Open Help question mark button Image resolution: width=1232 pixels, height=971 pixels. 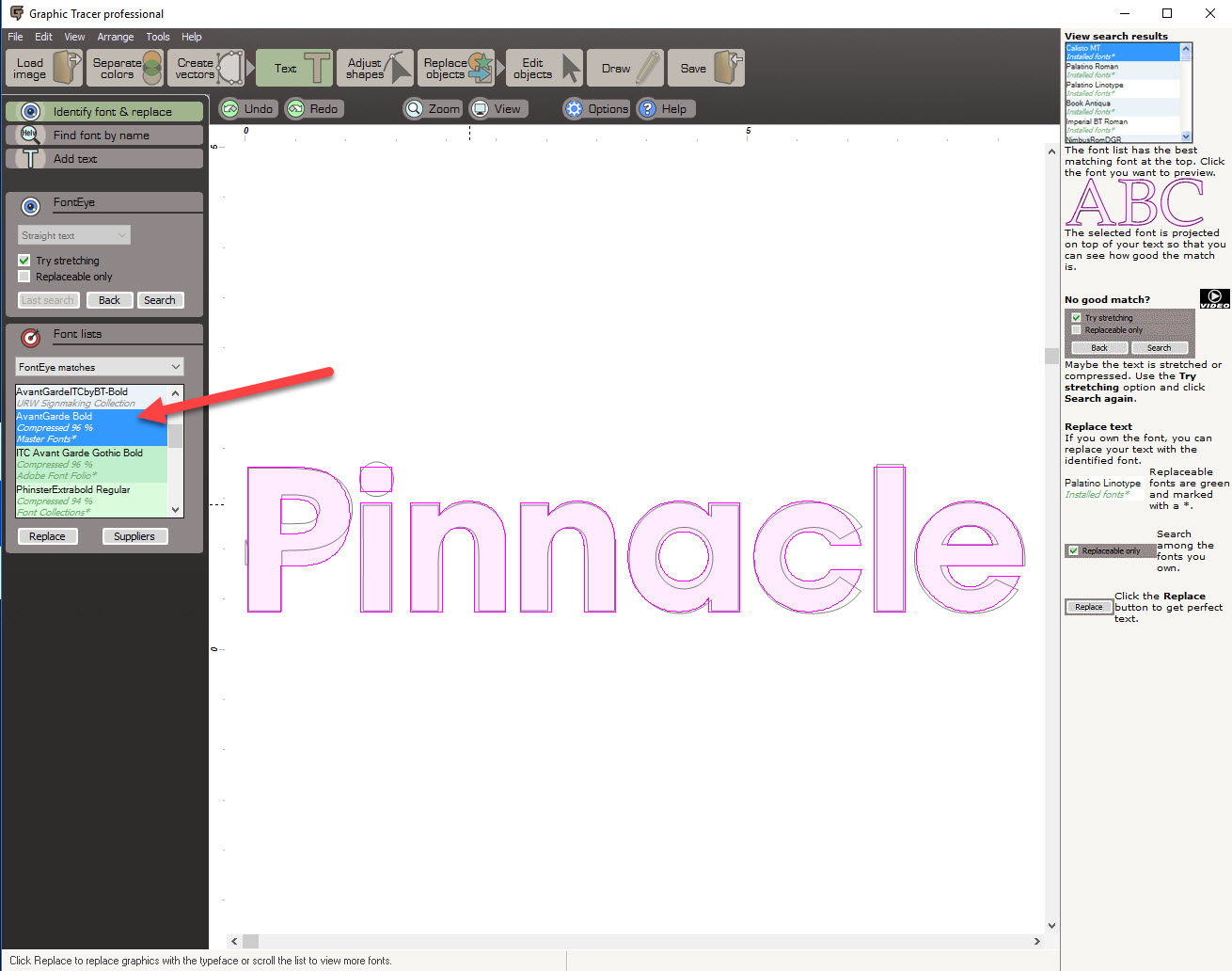coord(665,109)
